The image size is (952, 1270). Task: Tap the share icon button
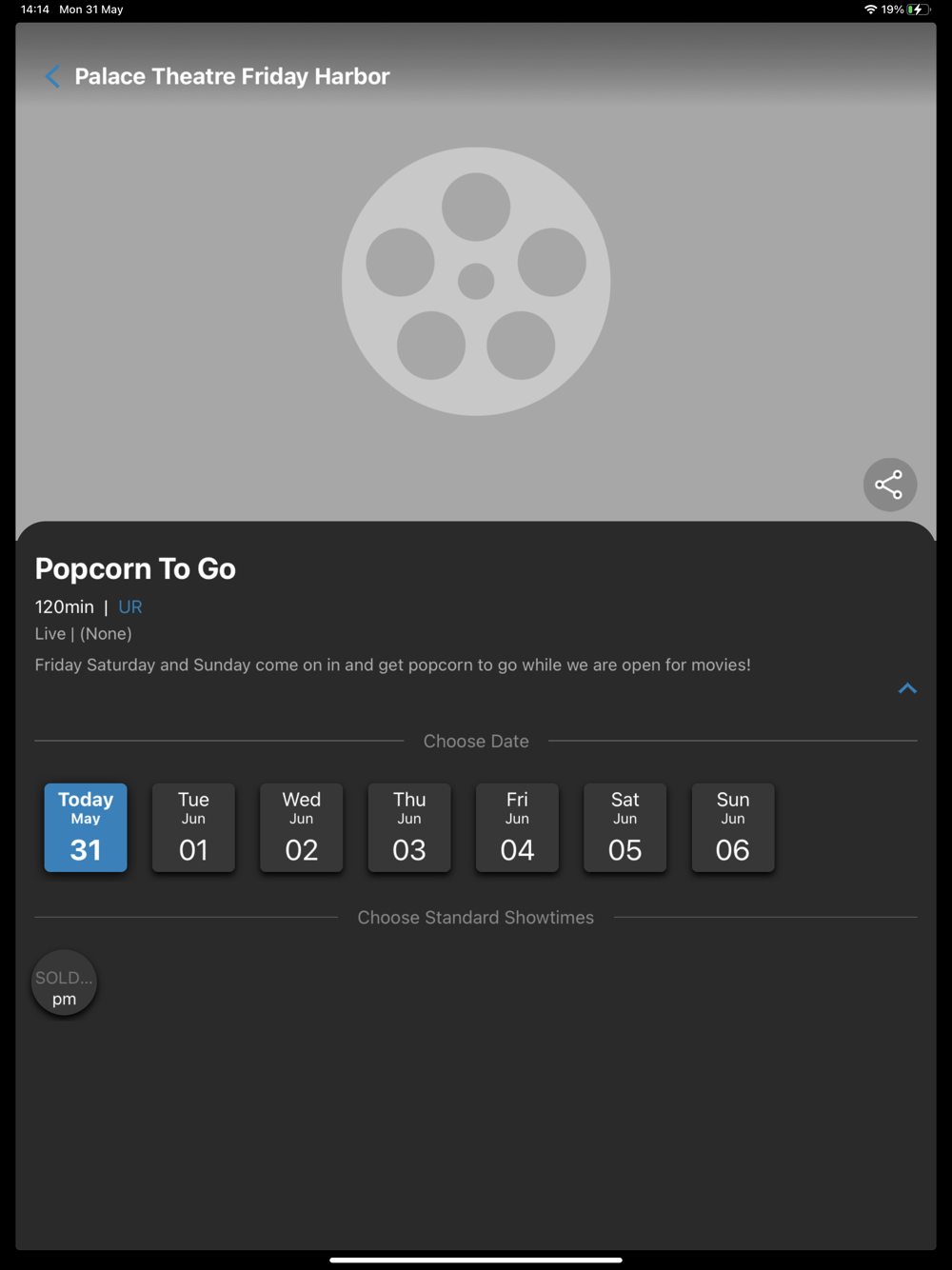coord(889,485)
